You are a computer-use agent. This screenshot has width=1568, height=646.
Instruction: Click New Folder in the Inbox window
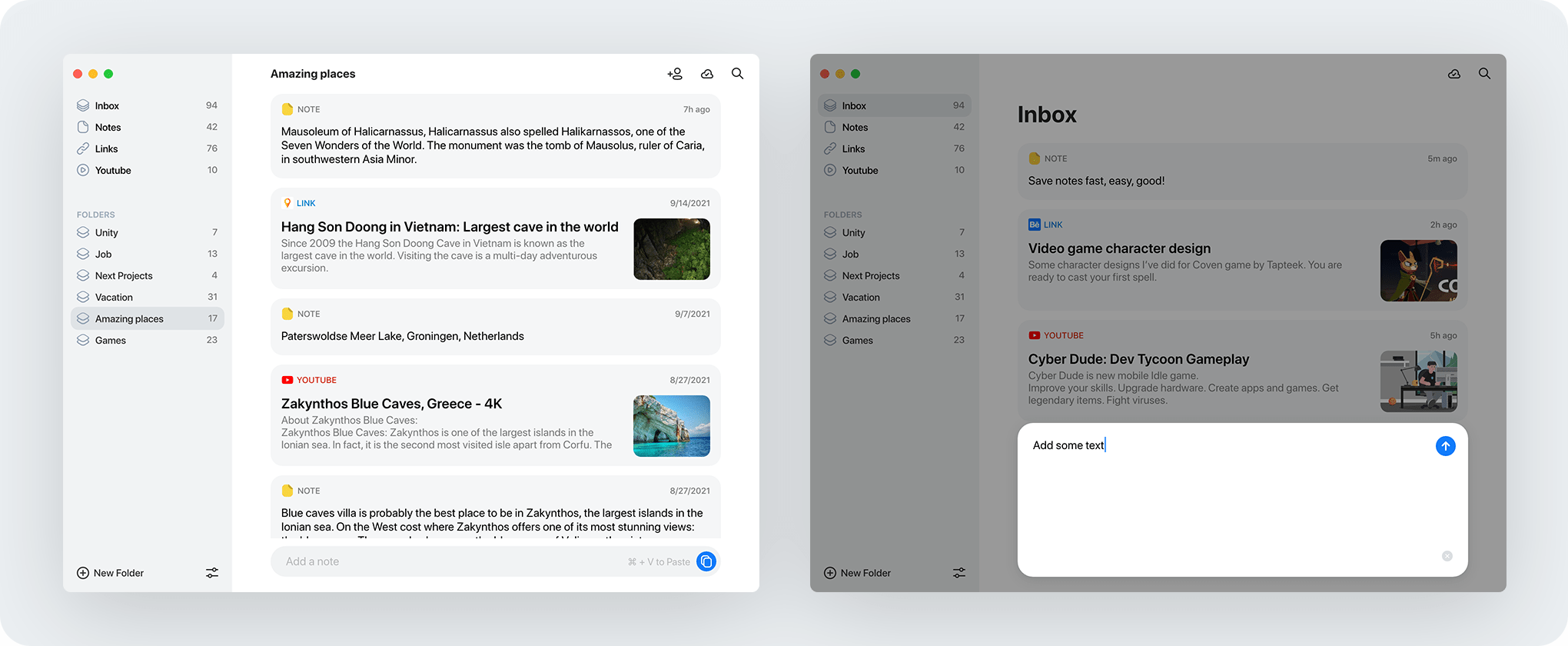[x=858, y=573]
